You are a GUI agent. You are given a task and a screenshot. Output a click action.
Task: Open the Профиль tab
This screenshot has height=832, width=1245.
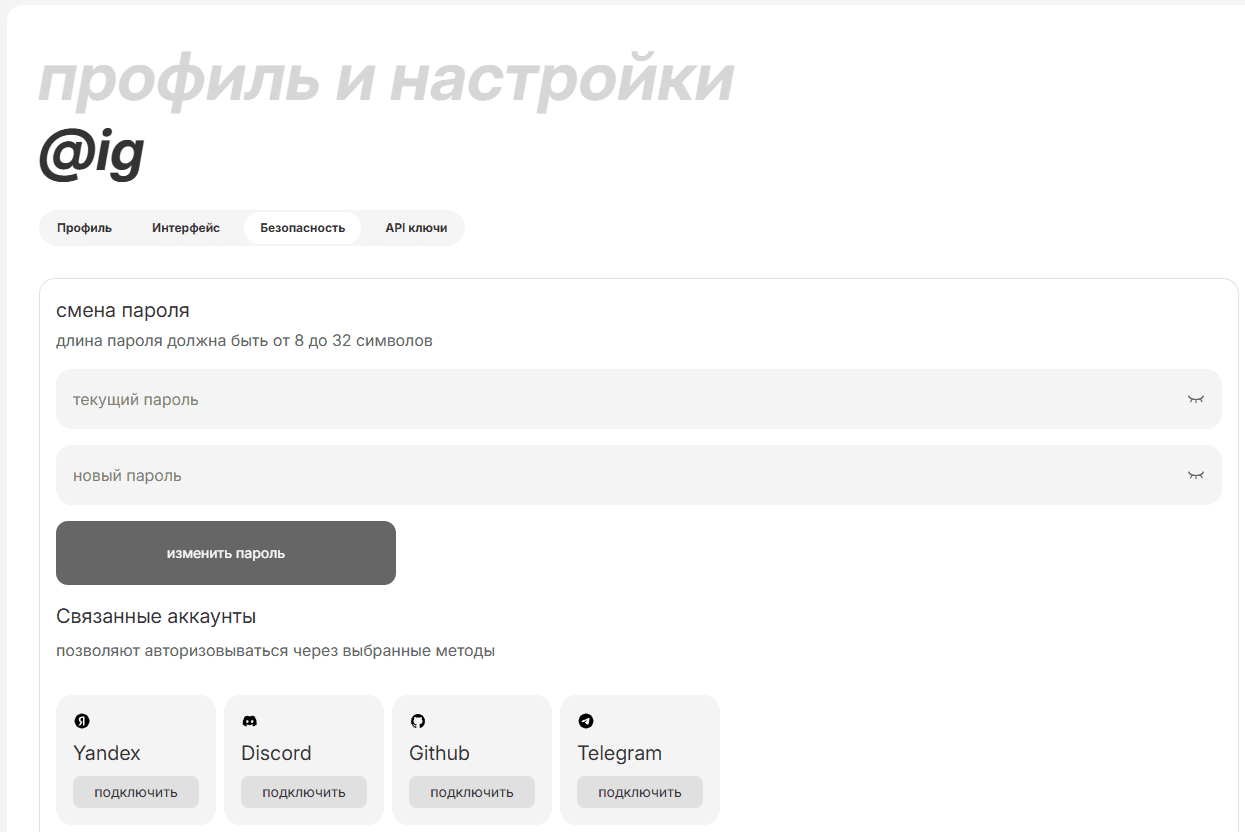84,228
